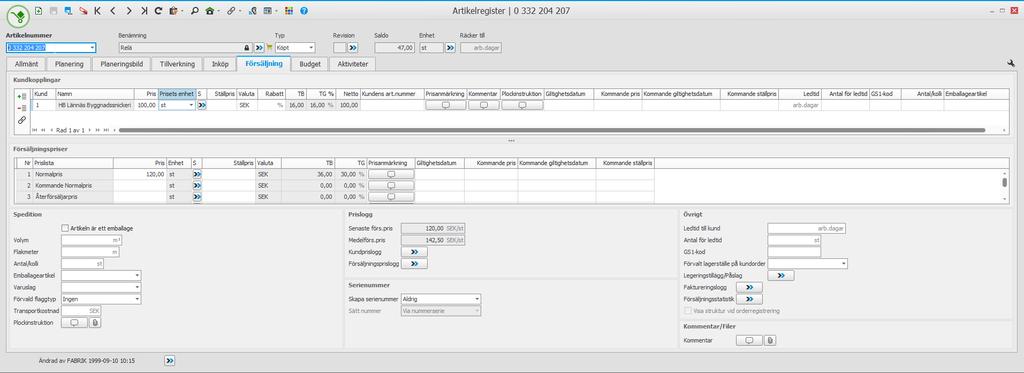Screen dimensions: 1024x373
Task: Click the Kundkopplingar horizontal scrollbar
Action: 552,130
